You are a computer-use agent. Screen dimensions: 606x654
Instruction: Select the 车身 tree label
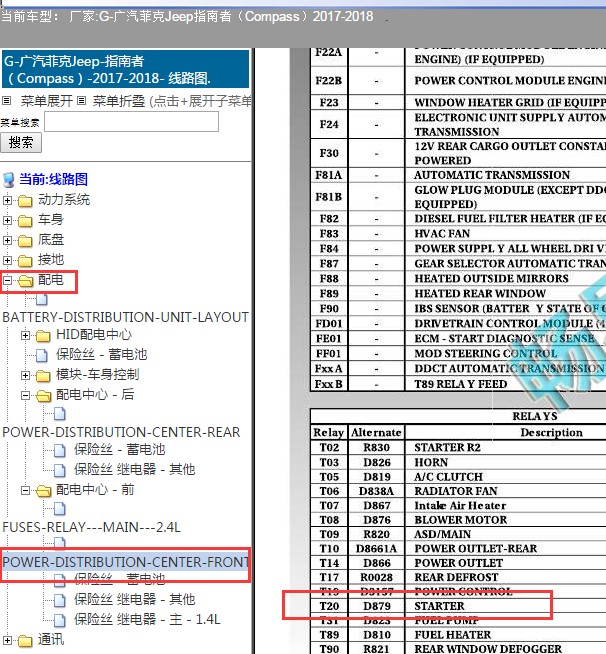(51, 219)
